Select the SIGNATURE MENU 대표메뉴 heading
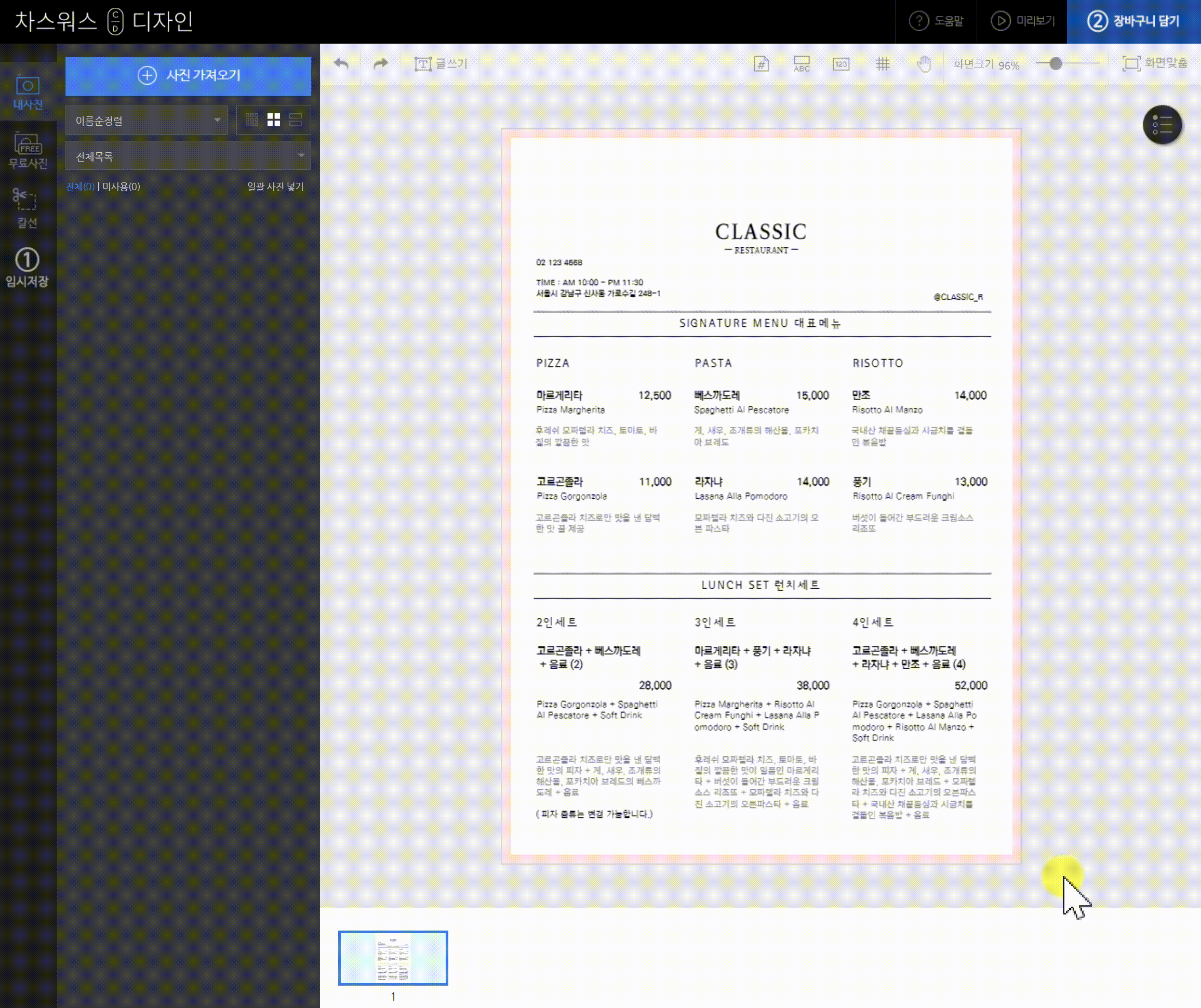Viewport: 1201px width, 1008px height. pos(760,323)
